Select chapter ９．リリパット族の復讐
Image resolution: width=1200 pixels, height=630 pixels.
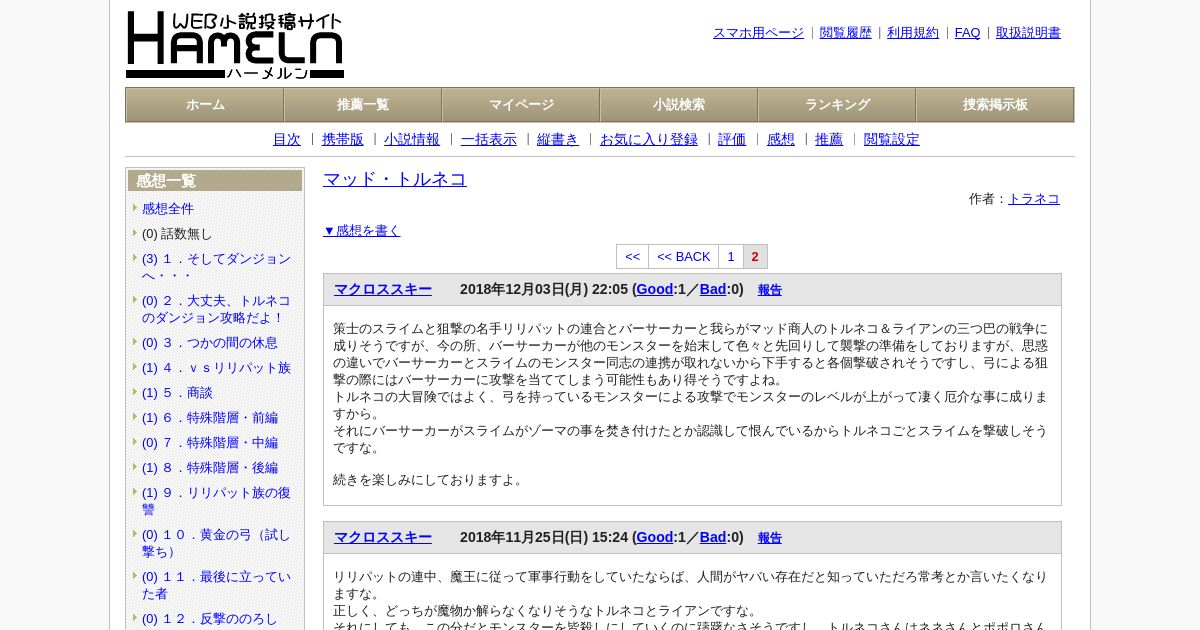(x=216, y=501)
